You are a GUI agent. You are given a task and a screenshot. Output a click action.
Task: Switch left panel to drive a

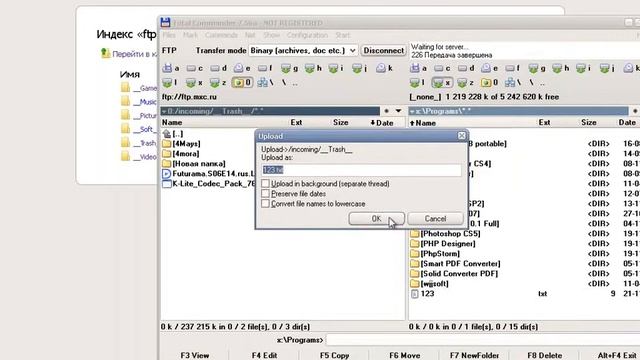click(x=171, y=68)
